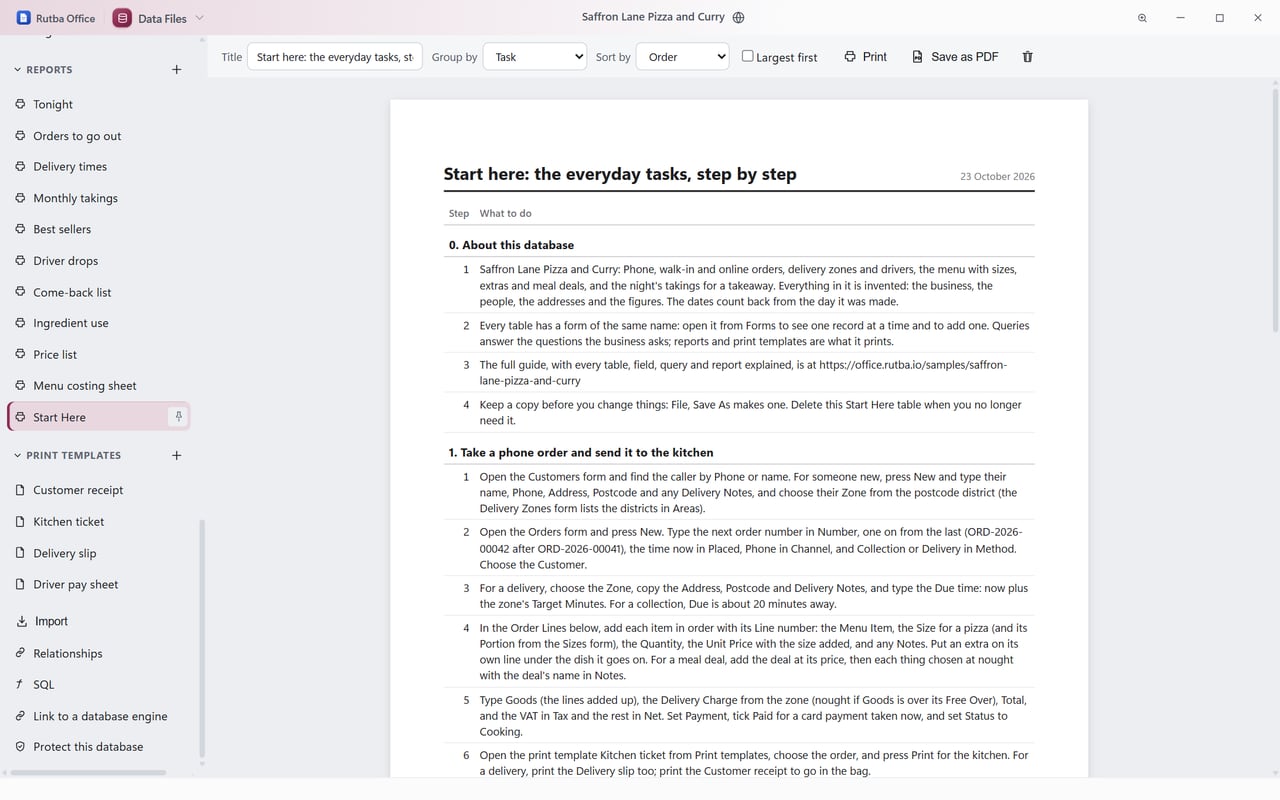Print the current report
Image resolution: width=1280 pixels, height=800 pixels.
pos(865,57)
